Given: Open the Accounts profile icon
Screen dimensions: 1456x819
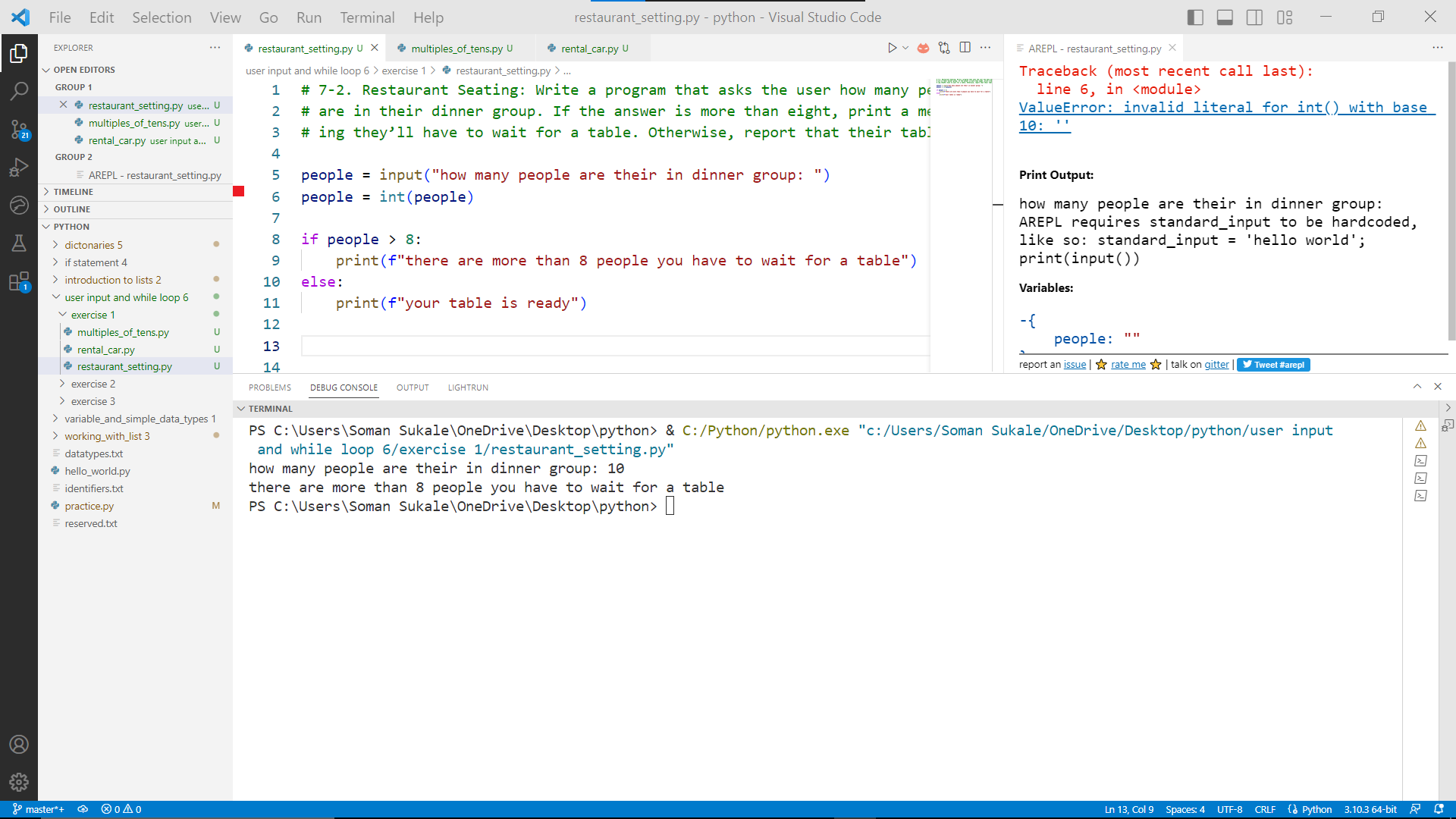Looking at the screenshot, I should [x=19, y=744].
